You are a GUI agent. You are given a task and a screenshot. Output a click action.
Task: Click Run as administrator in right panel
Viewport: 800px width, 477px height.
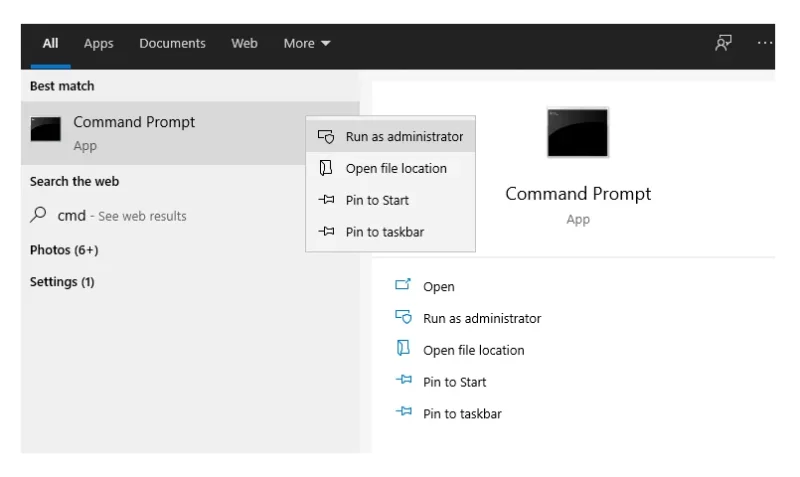click(x=482, y=318)
